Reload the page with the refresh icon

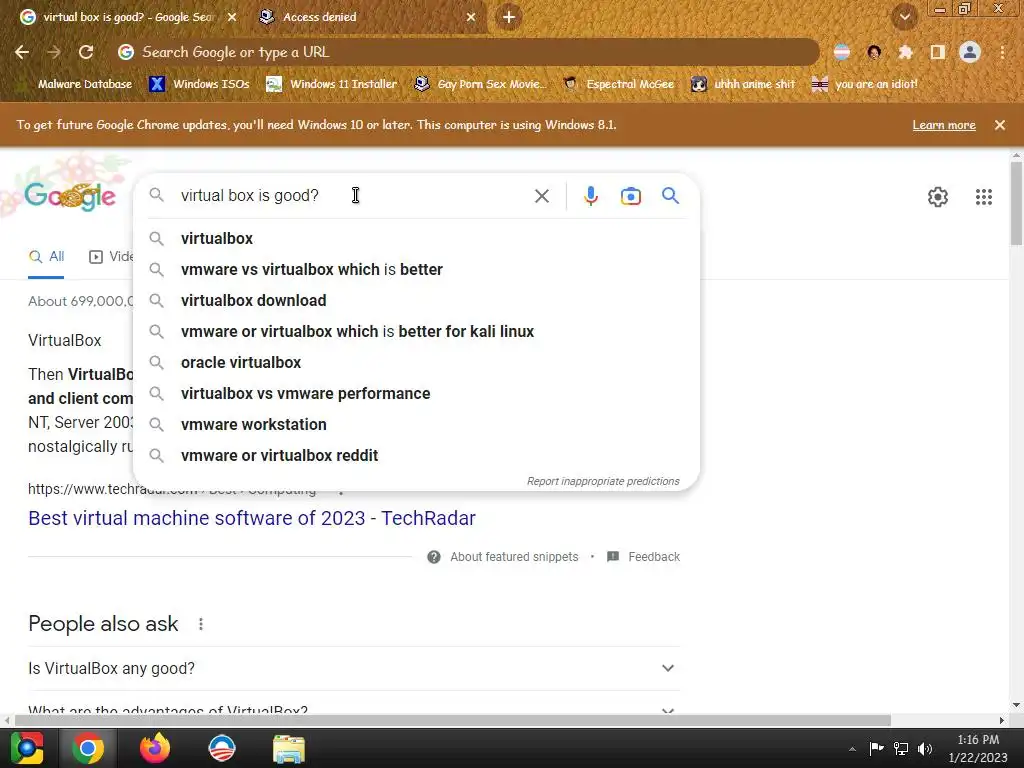[x=86, y=52]
